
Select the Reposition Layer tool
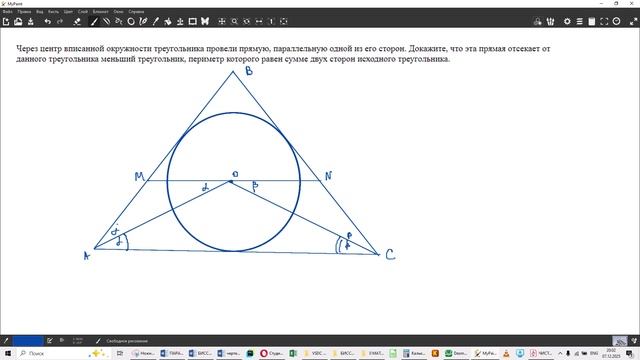pos(180,22)
